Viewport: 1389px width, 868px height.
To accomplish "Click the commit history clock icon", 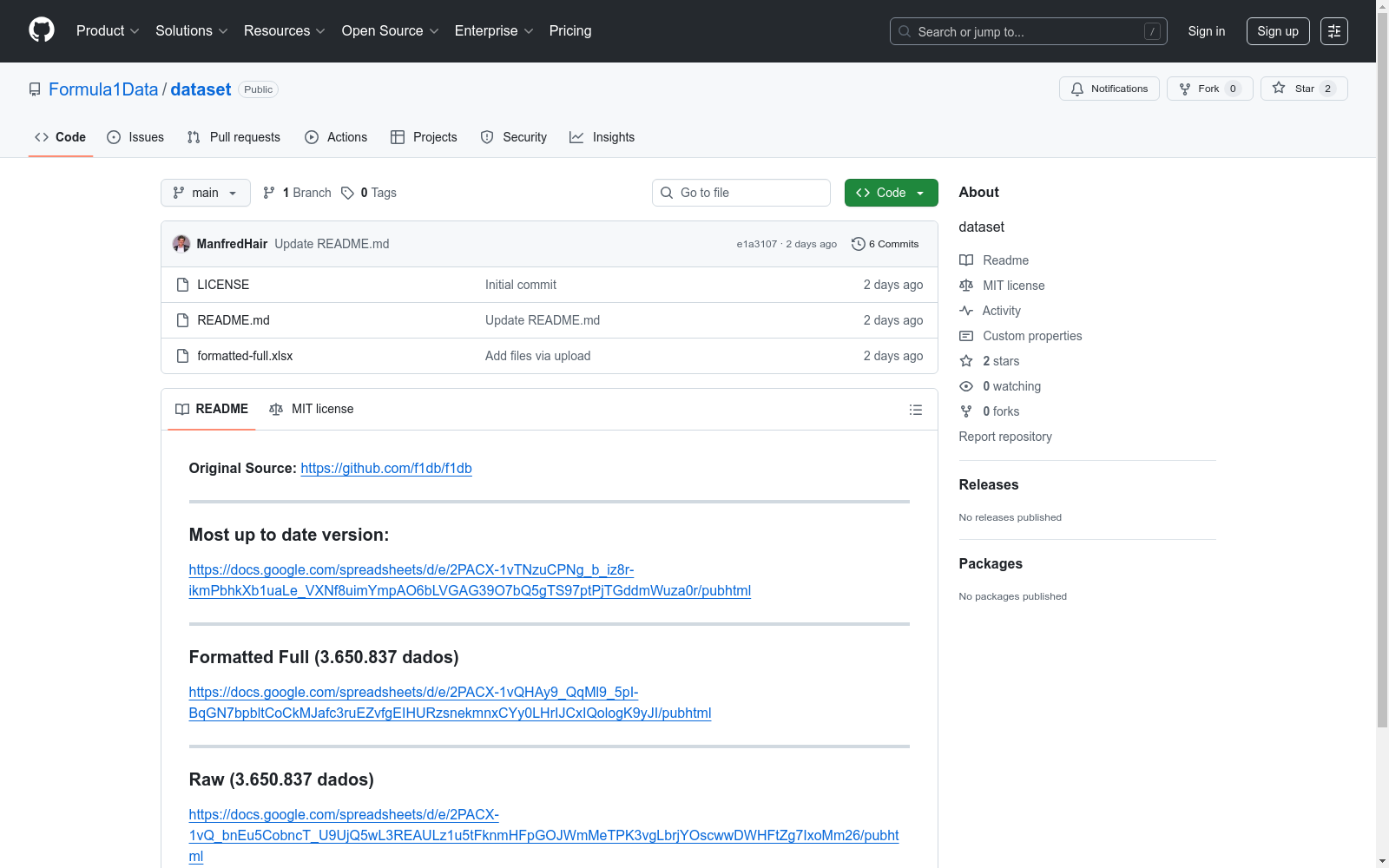I will [x=859, y=244].
